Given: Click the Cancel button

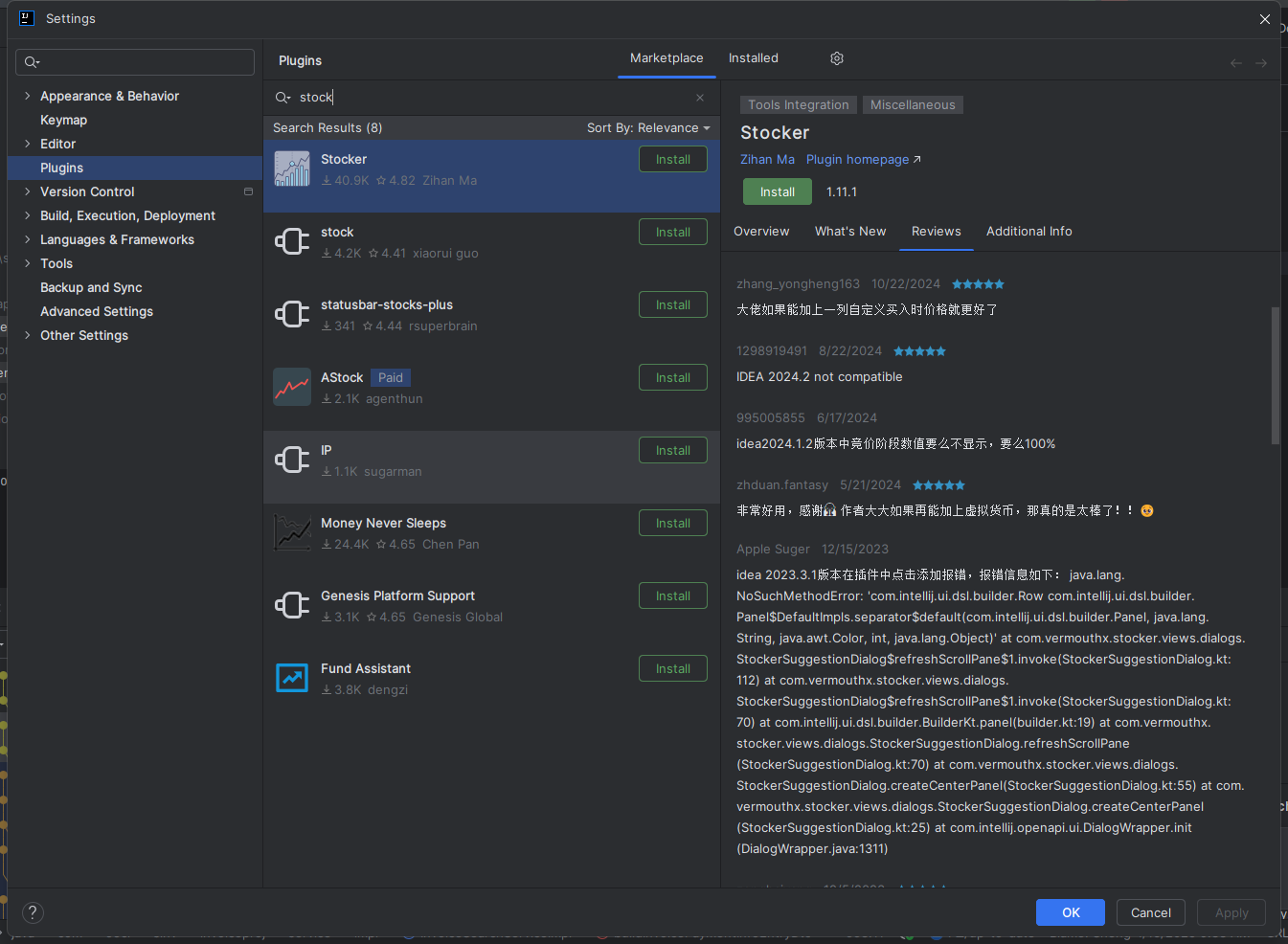Looking at the screenshot, I should click(x=1151, y=912).
